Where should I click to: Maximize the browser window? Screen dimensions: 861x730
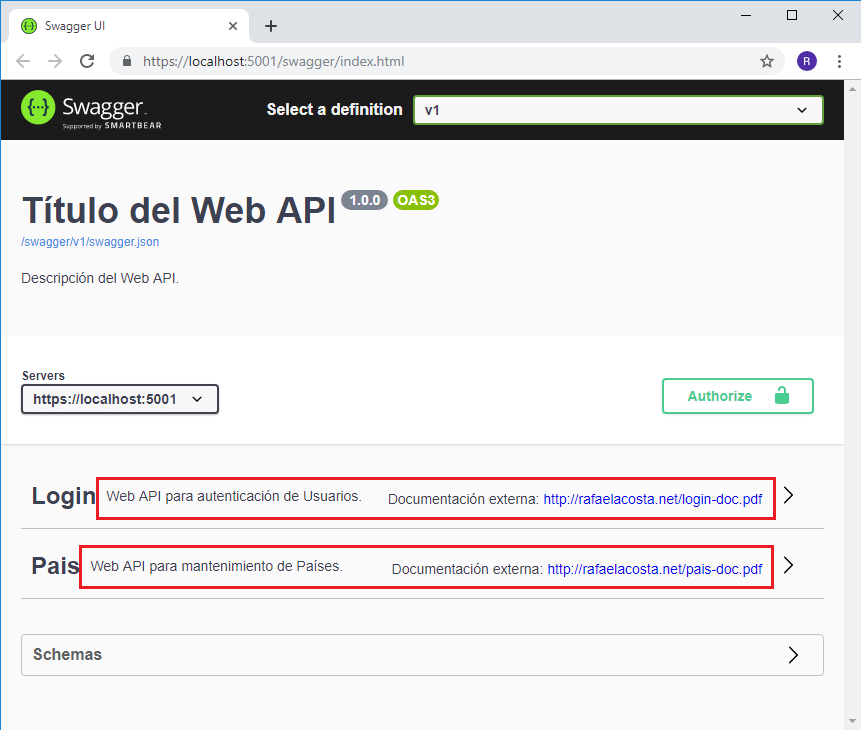coord(792,15)
